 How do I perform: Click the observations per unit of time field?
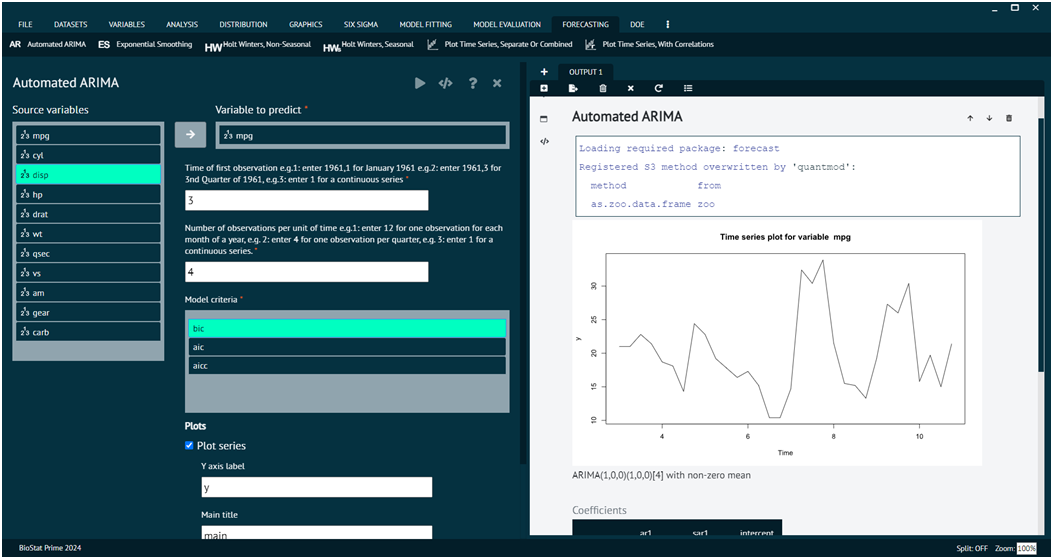(306, 272)
